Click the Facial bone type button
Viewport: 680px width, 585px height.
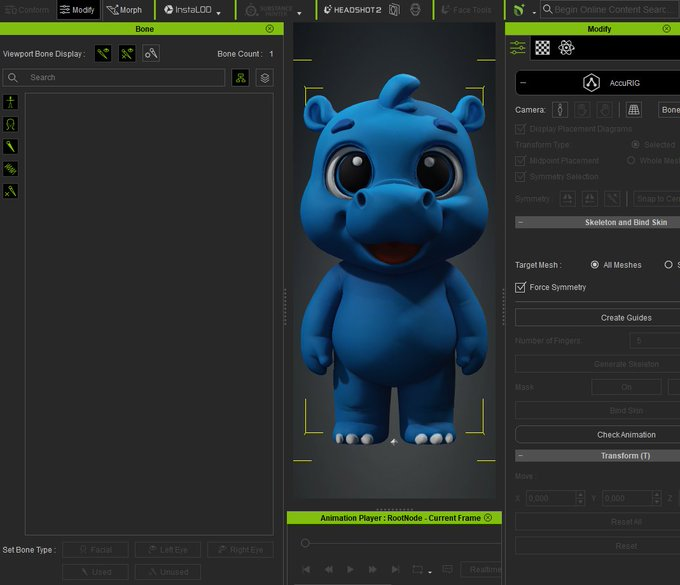click(x=96, y=550)
